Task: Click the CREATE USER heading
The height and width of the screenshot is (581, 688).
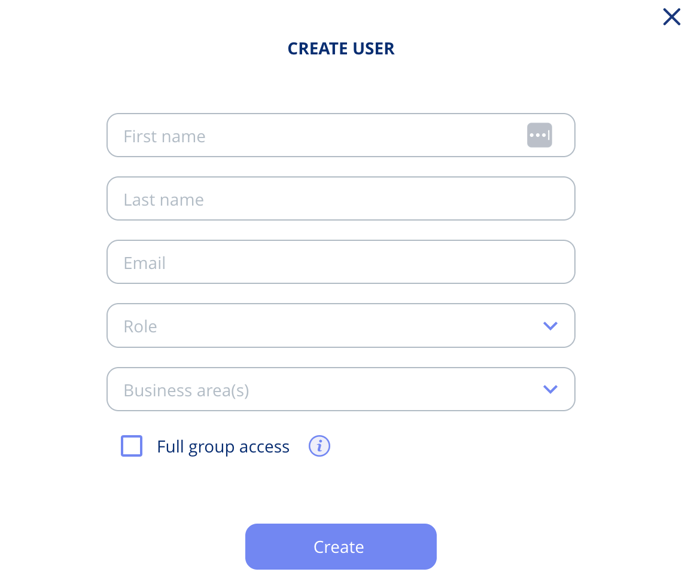Action: pos(341,49)
